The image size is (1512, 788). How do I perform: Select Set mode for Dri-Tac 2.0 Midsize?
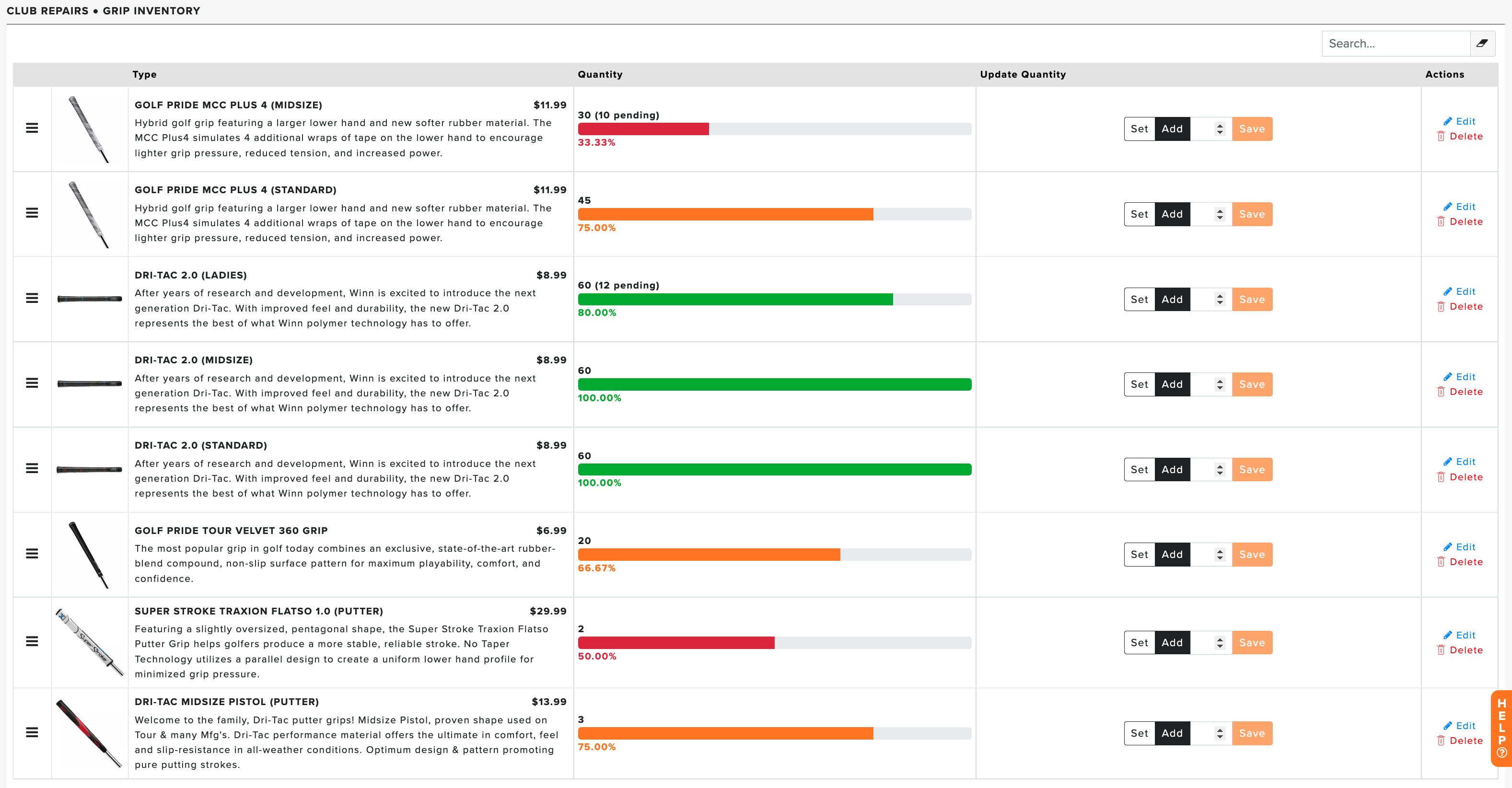pos(1140,384)
